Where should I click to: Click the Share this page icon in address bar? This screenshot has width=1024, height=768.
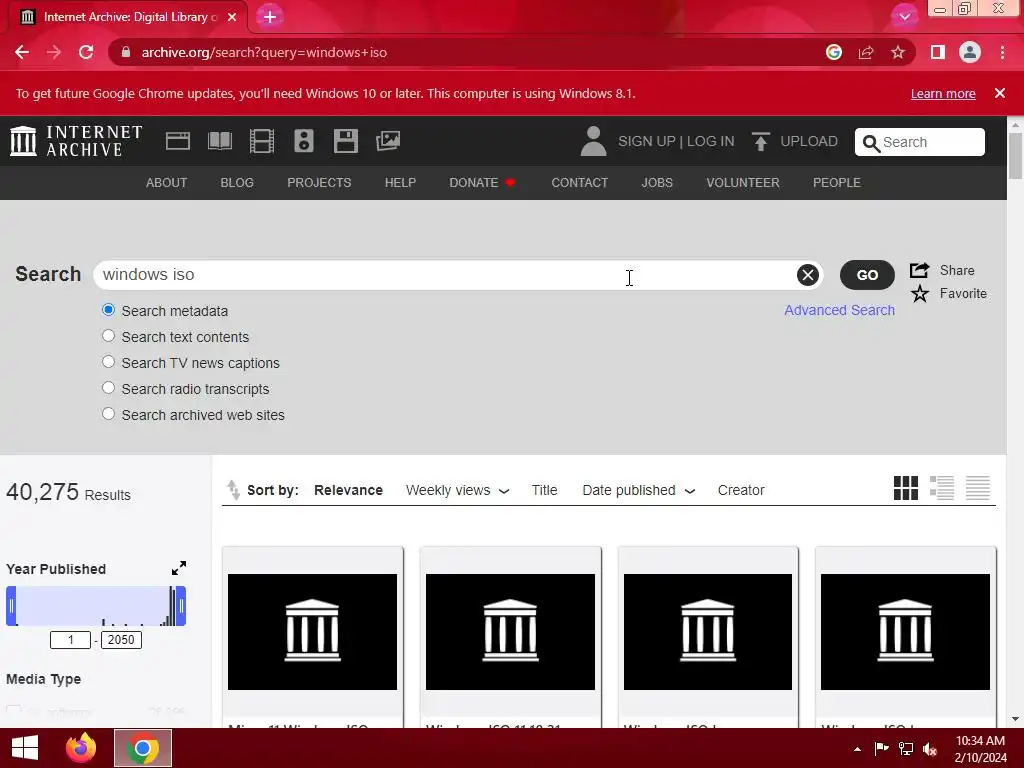866,52
